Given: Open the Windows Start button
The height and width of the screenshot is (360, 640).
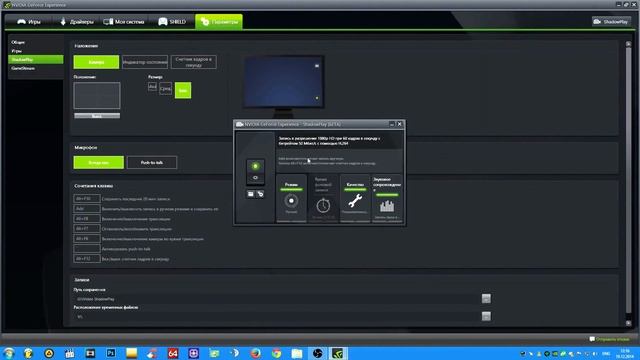Looking at the screenshot, I should tap(9, 353).
